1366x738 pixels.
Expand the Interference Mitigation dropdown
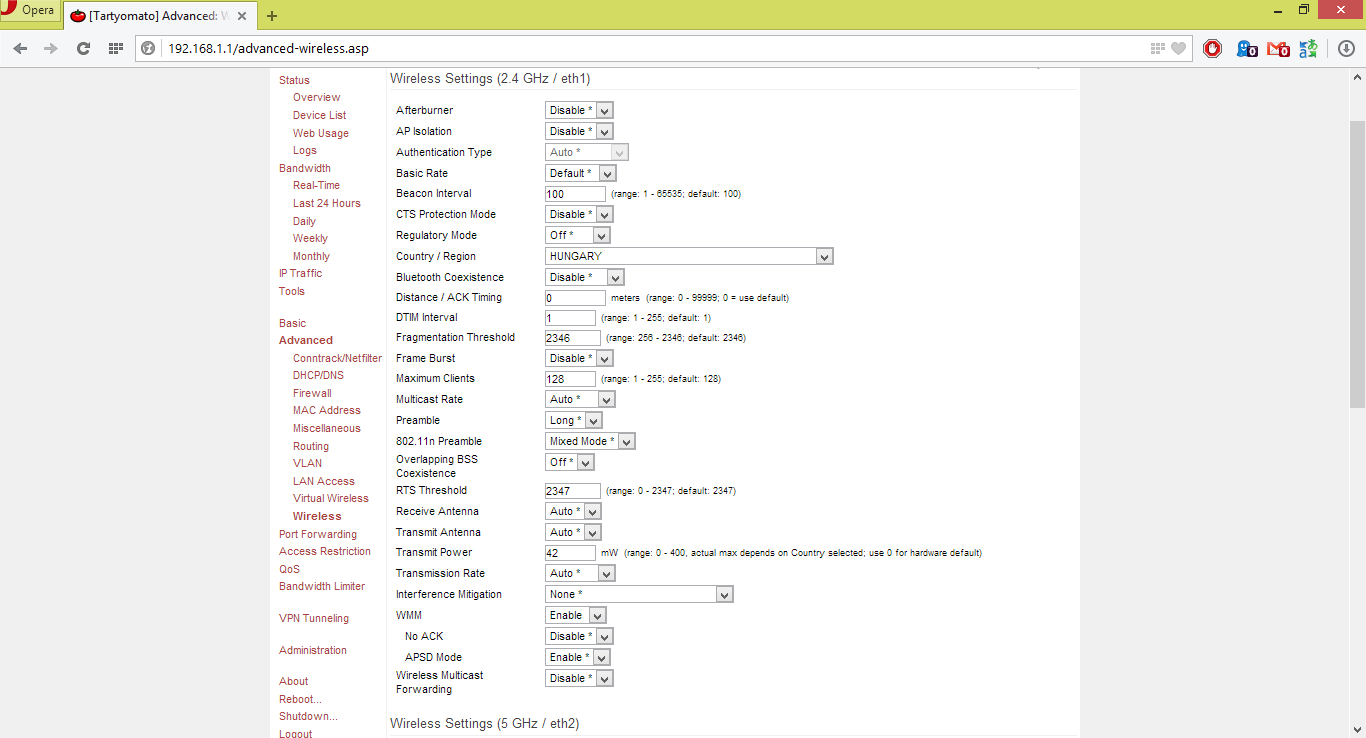[x=639, y=594]
